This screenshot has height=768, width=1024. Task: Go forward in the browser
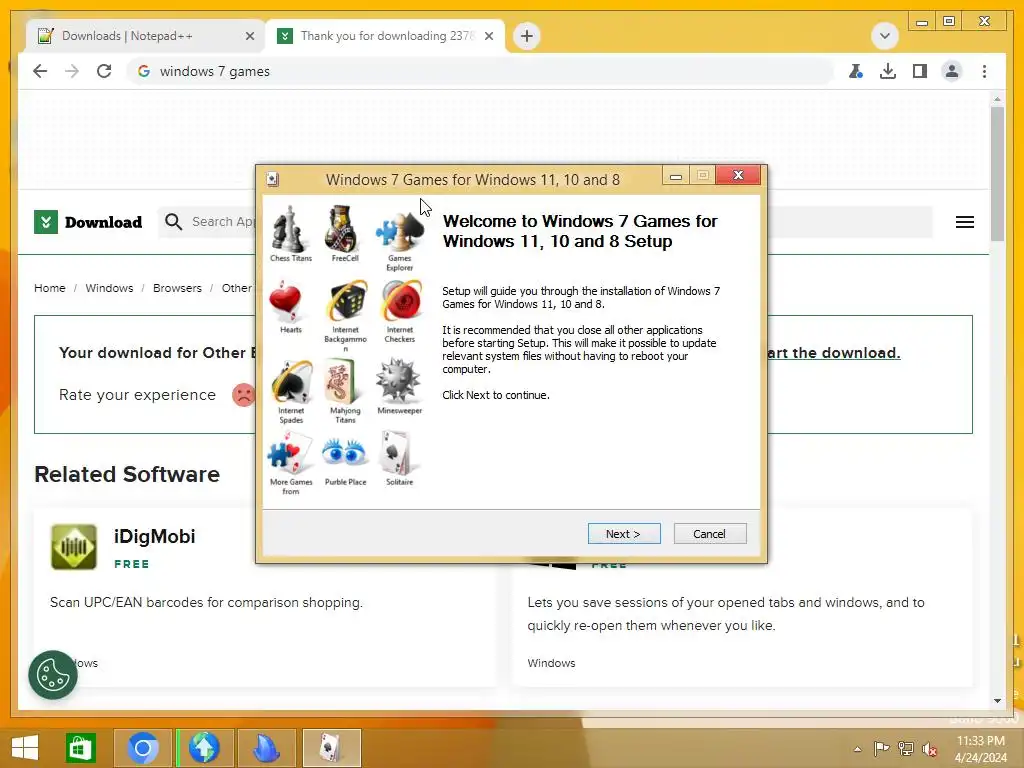pos(72,71)
